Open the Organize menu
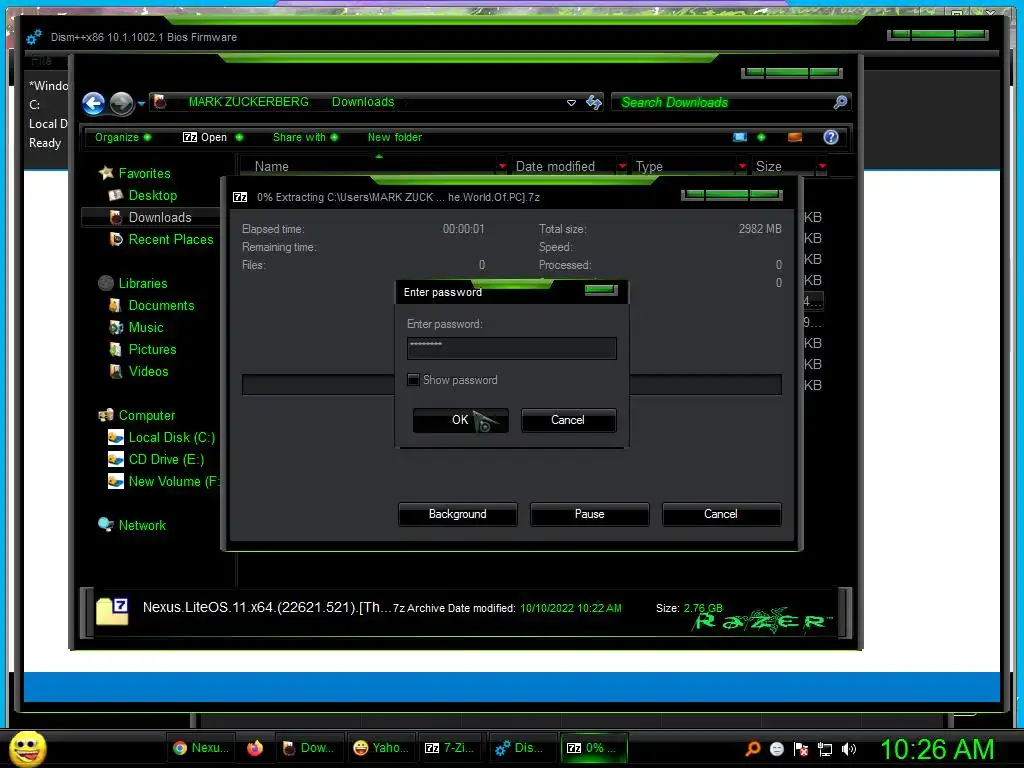This screenshot has width=1024, height=768. pos(123,137)
